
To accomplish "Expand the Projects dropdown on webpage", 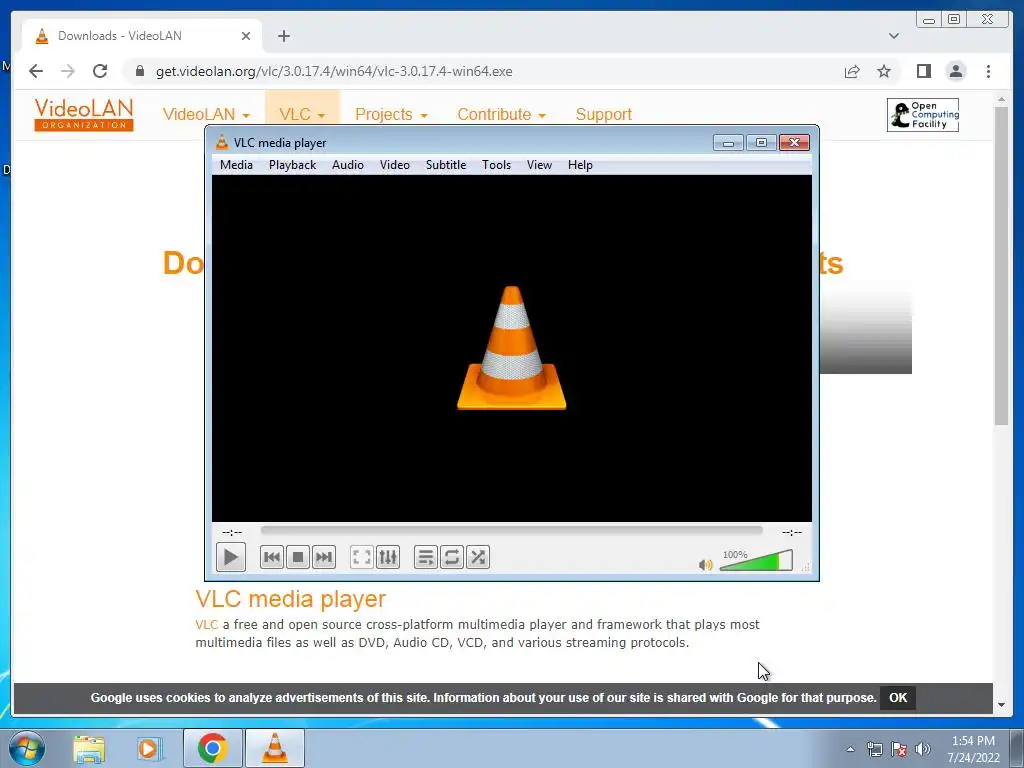I will [x=391, y=114].
